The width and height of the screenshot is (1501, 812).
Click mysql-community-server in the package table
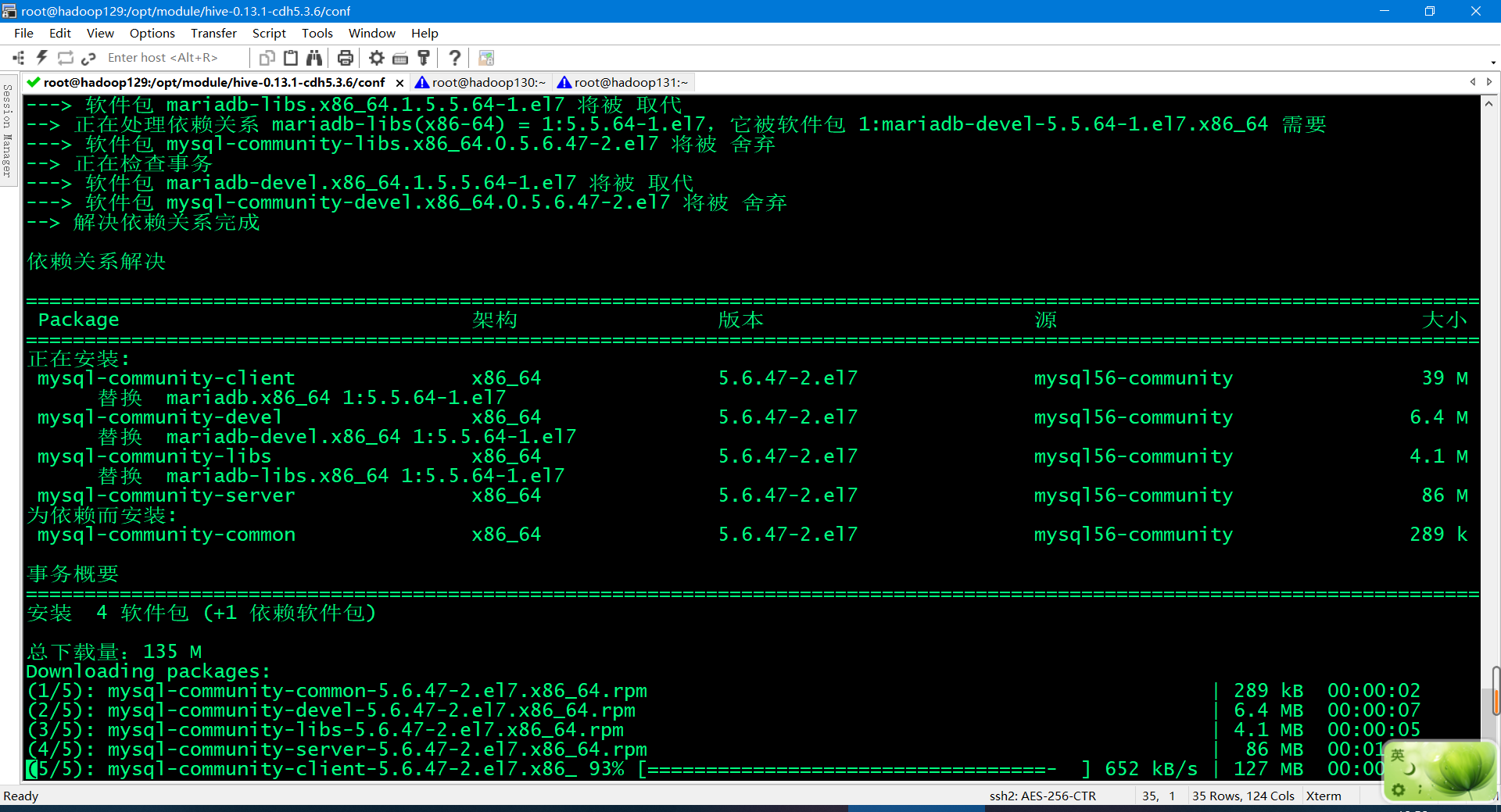(x=167, y=495)
